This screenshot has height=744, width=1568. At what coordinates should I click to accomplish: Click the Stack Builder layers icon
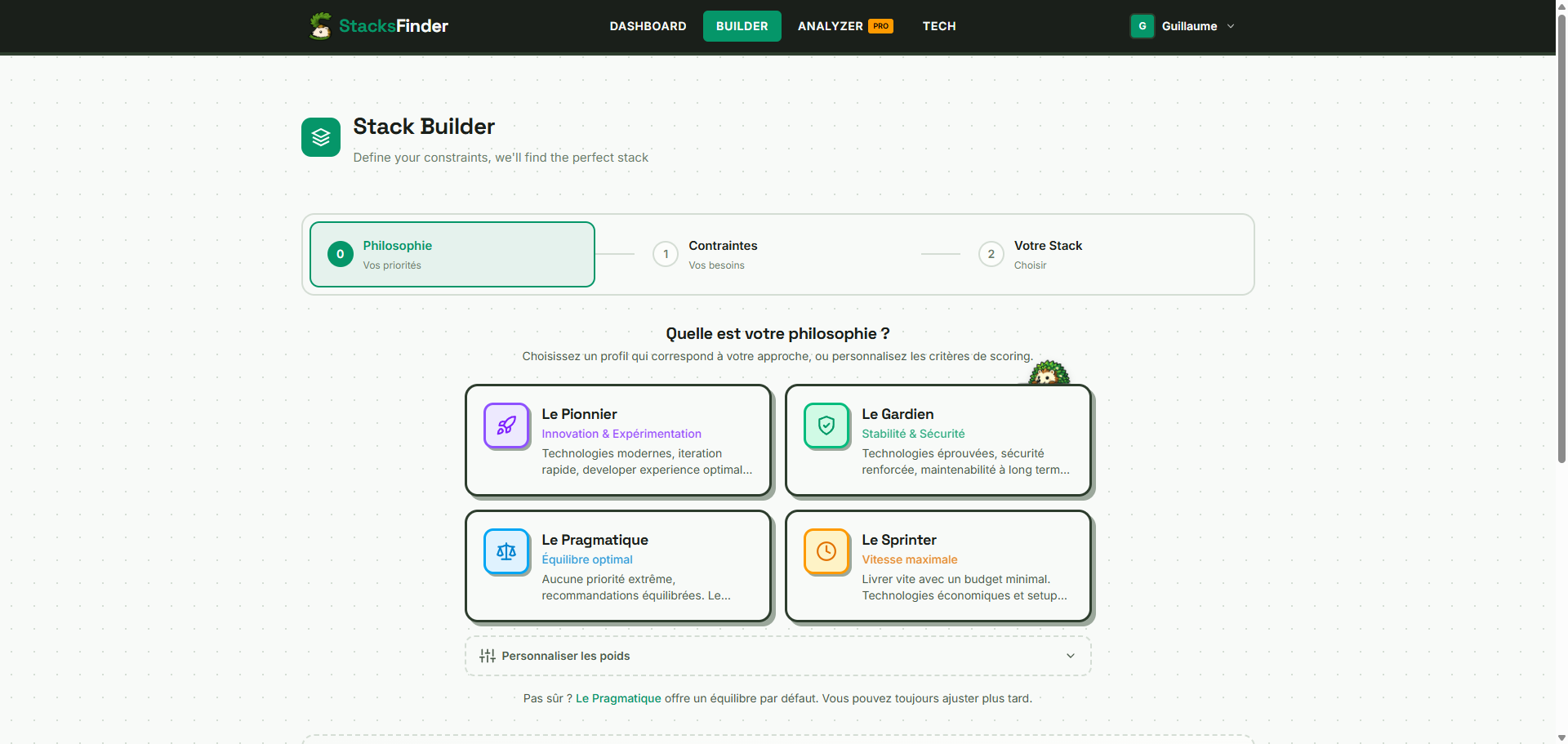[321, 137]
